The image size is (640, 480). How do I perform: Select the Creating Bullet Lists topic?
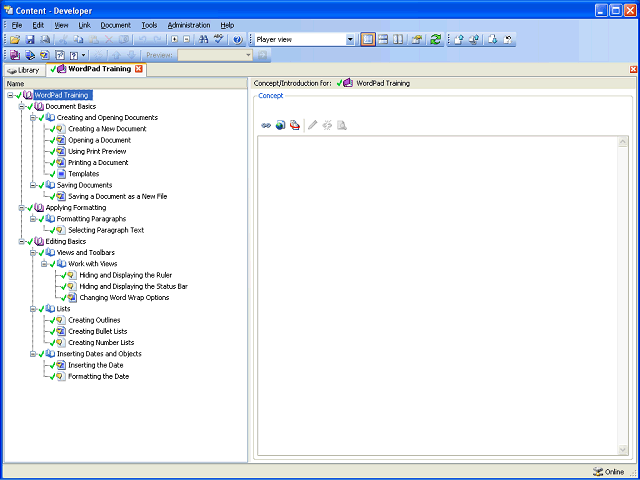(x=98, y=331)
